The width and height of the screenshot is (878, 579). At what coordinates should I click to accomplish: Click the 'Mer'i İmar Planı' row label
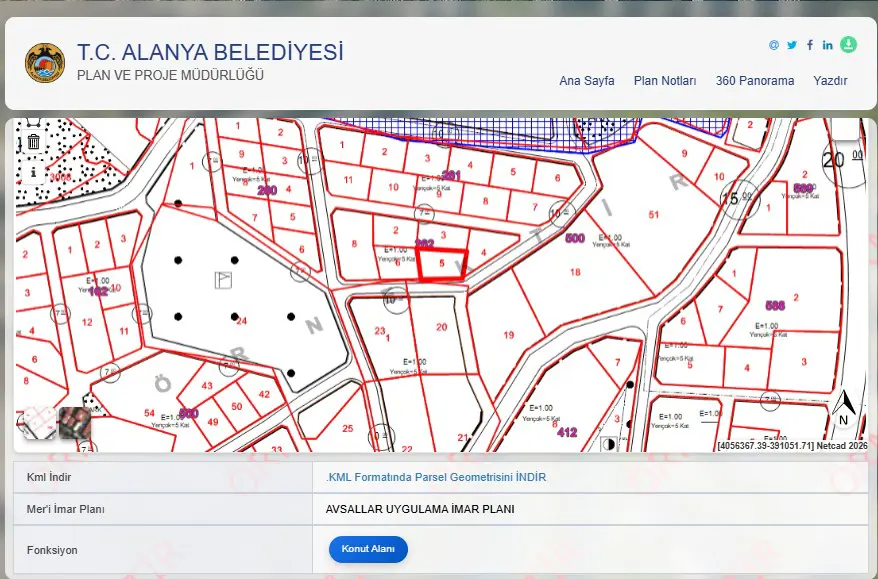click(66, 509)
